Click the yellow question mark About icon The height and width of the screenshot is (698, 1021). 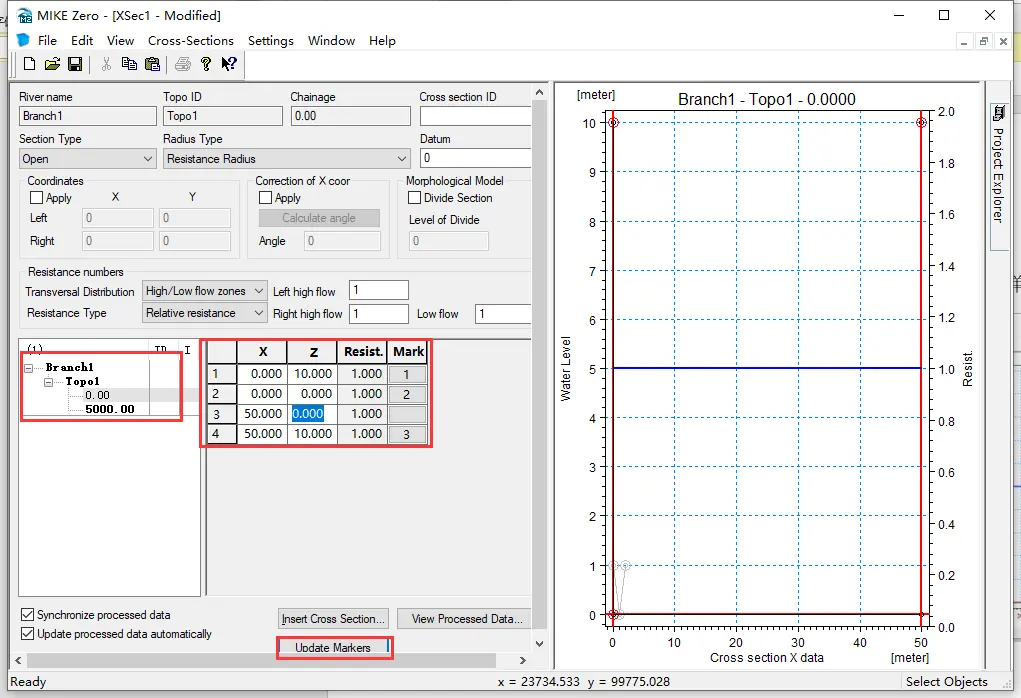pyautogui.click(x=206, y=64)
